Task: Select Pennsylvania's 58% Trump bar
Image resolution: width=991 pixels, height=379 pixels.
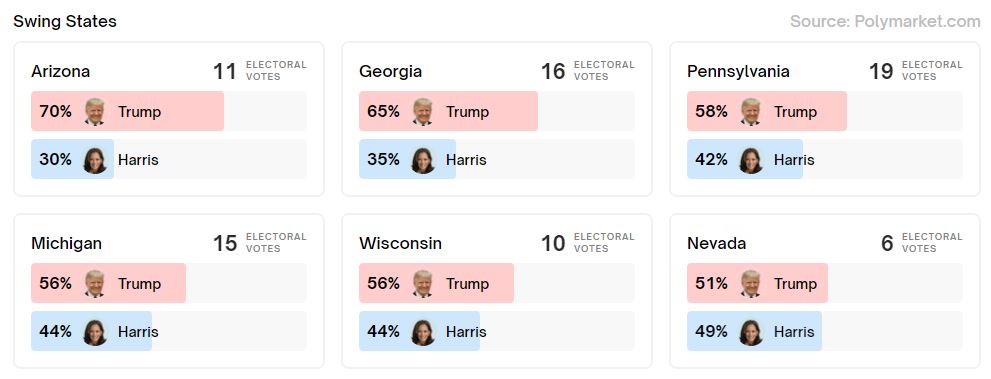Action: [x=767, y=111]
